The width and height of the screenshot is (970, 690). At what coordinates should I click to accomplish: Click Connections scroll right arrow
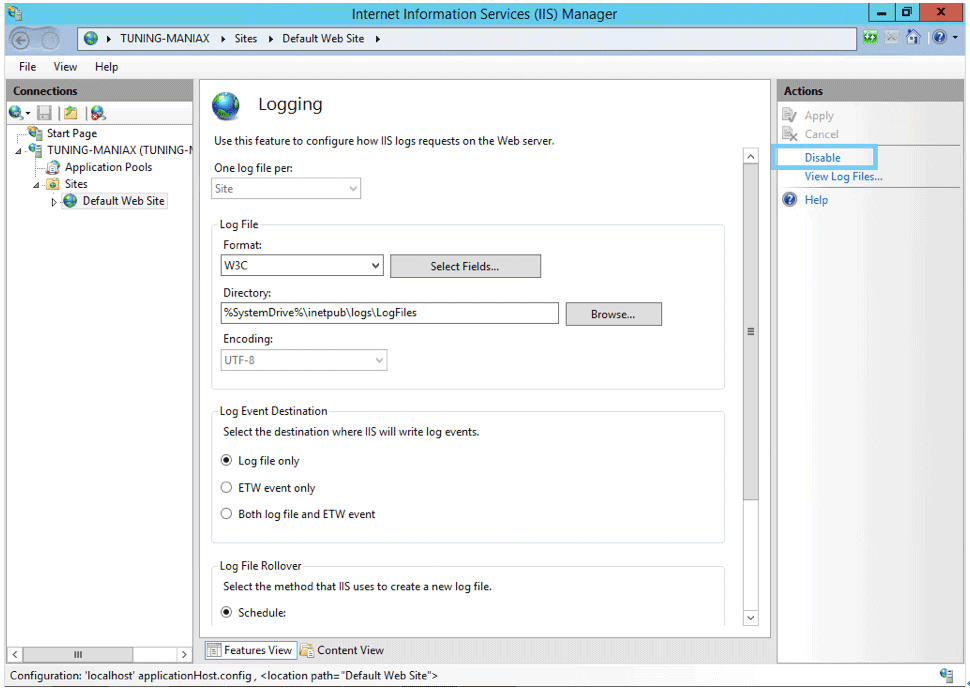point(184,654)
